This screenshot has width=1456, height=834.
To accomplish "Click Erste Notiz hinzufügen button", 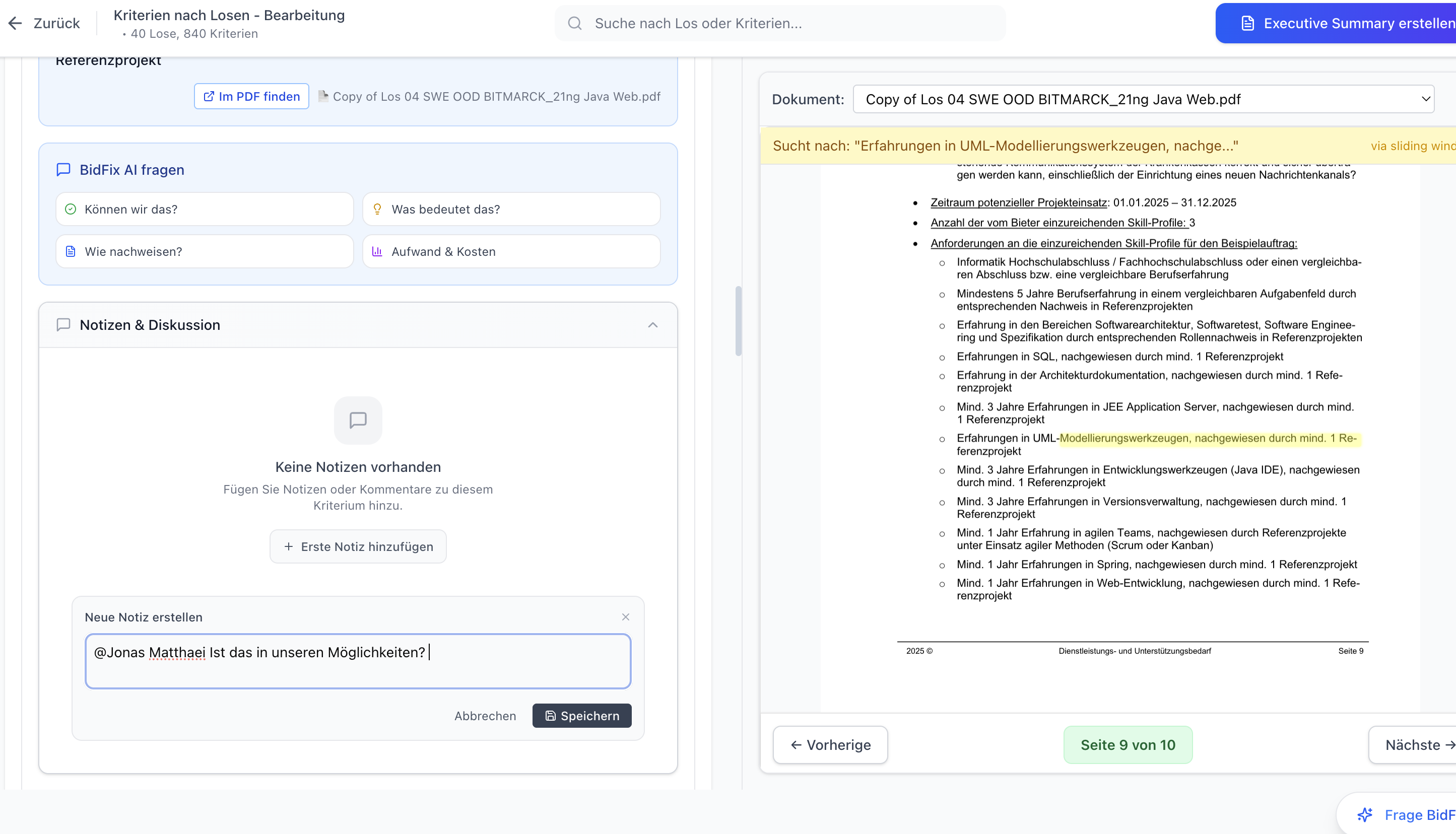I will [358, 546].
